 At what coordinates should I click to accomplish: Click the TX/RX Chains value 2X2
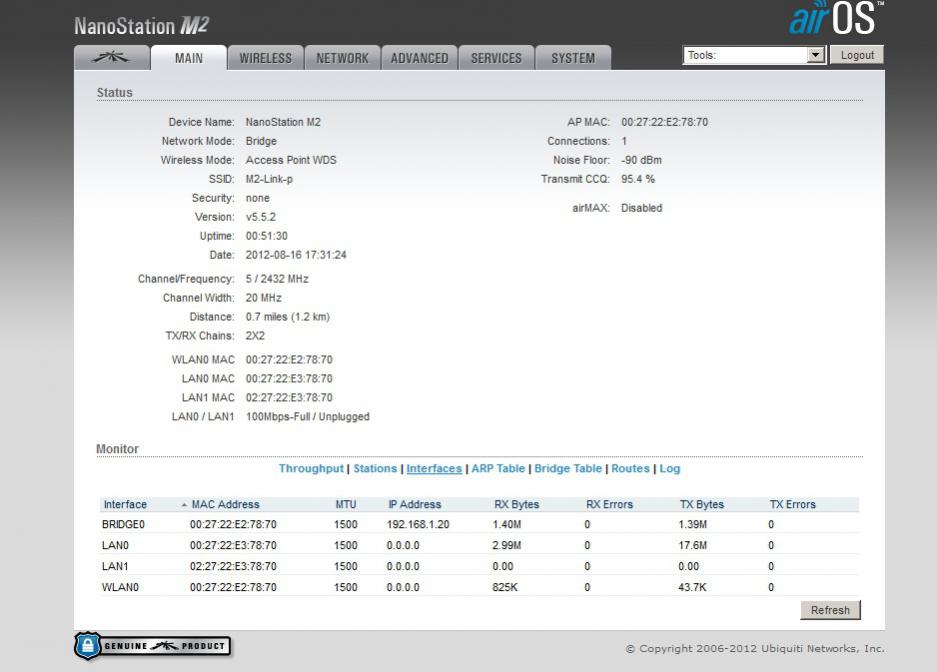coord(255,336)
